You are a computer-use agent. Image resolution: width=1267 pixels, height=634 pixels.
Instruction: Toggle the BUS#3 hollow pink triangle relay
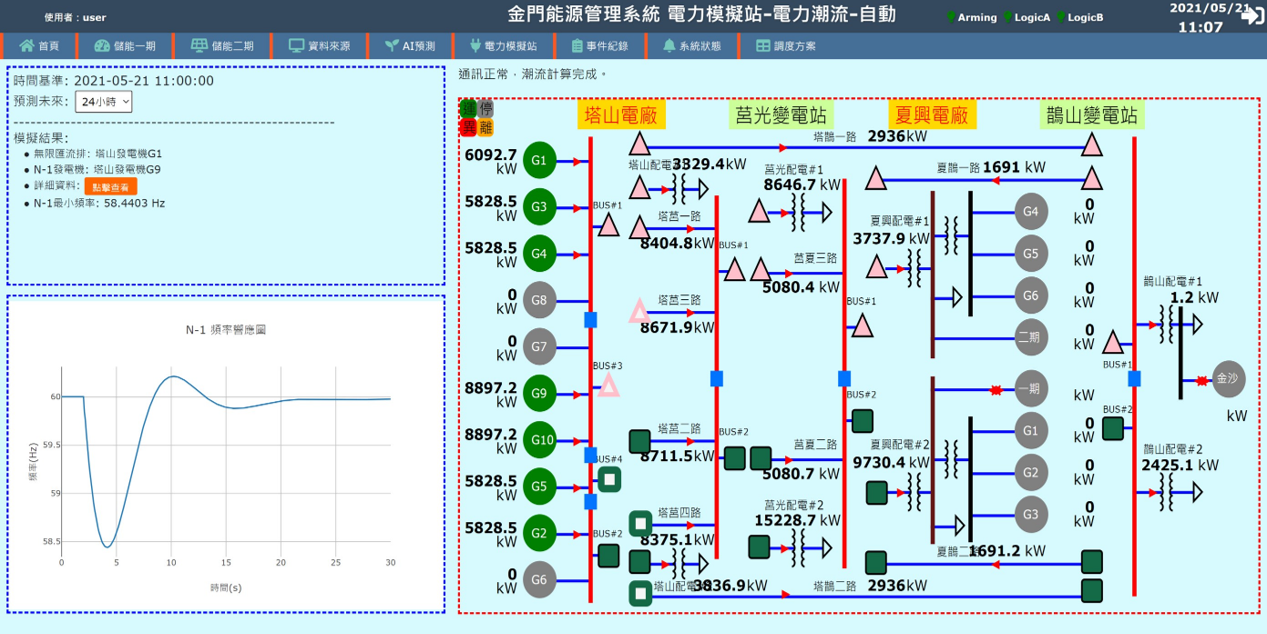[608, 385]
